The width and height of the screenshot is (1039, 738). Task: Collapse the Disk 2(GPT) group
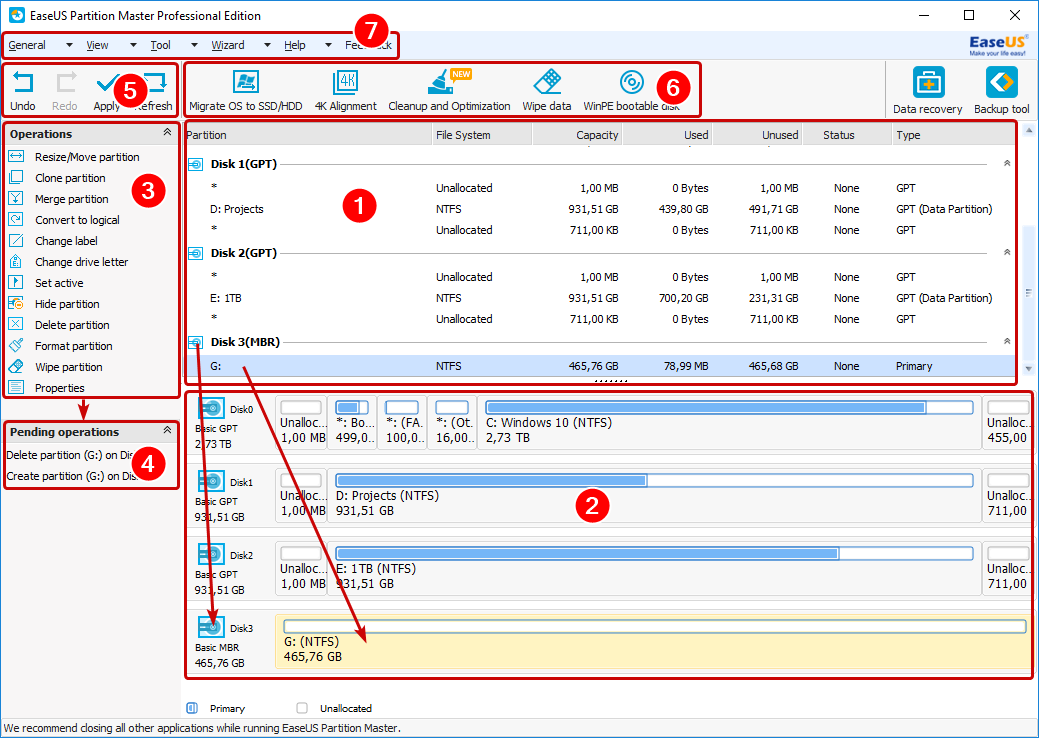click(x=1006, y=253)
